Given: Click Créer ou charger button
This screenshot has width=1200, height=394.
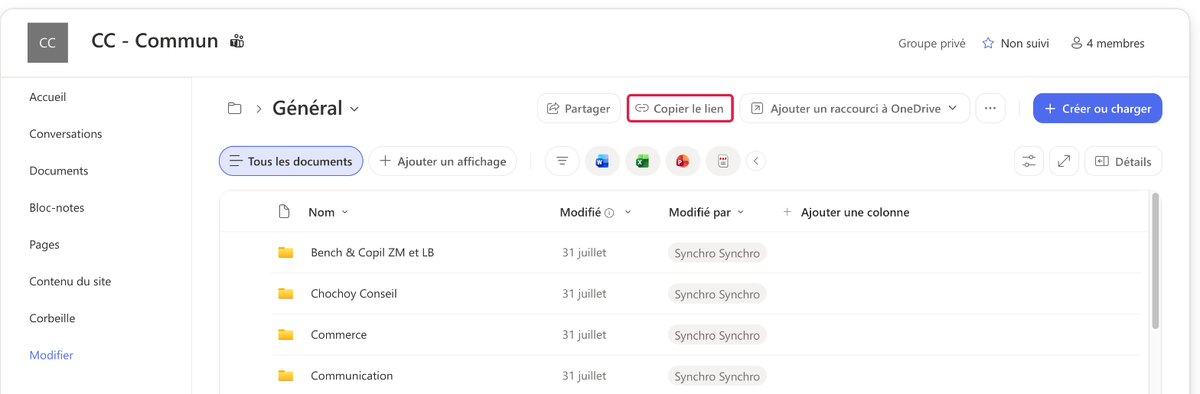Looking at the screenshot, I should 1098,108.
